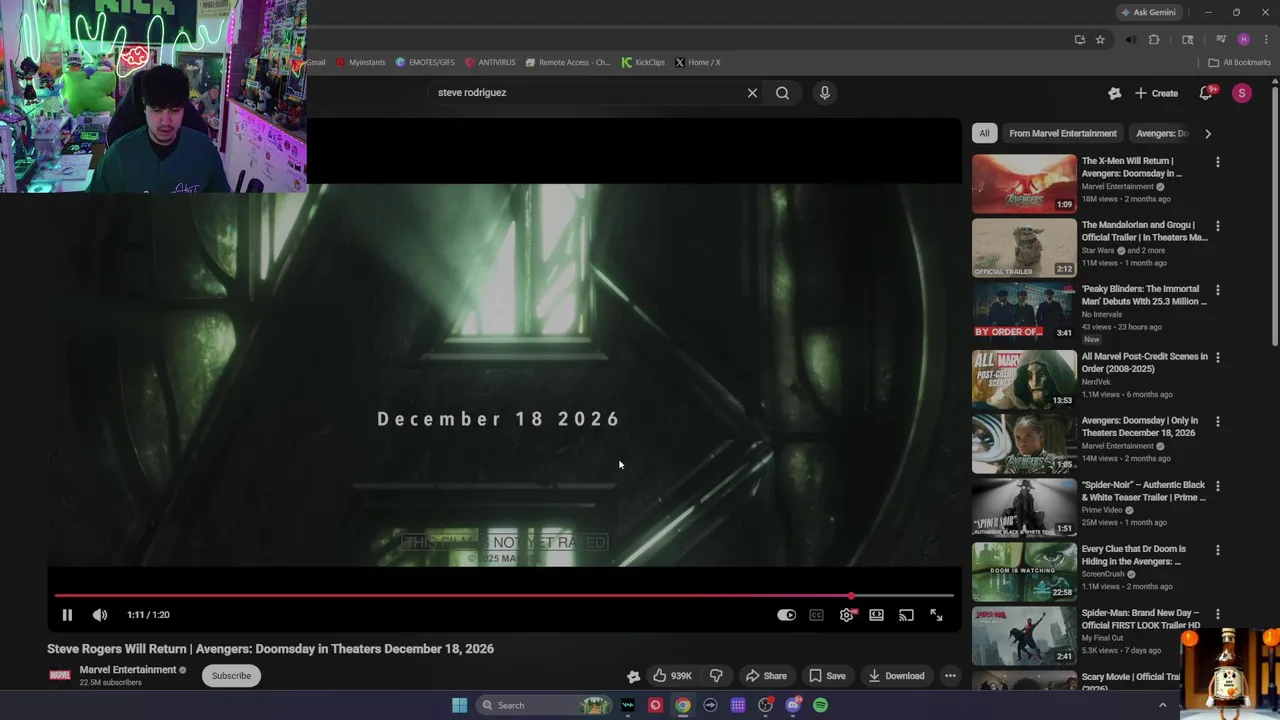Toggle closed captions in the player
Screen dimensions: 1280x720
tap(816, 615)
